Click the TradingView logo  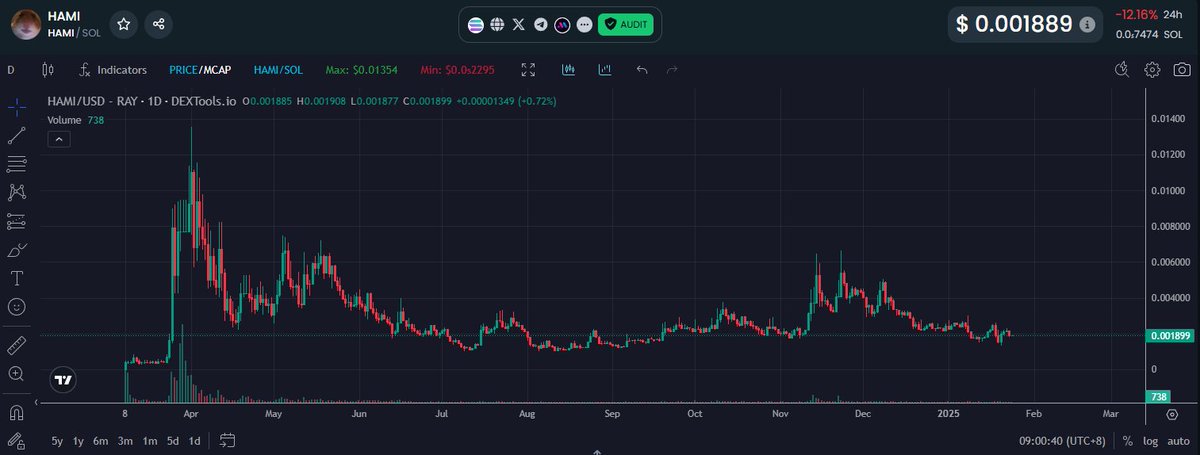(63, 380)
